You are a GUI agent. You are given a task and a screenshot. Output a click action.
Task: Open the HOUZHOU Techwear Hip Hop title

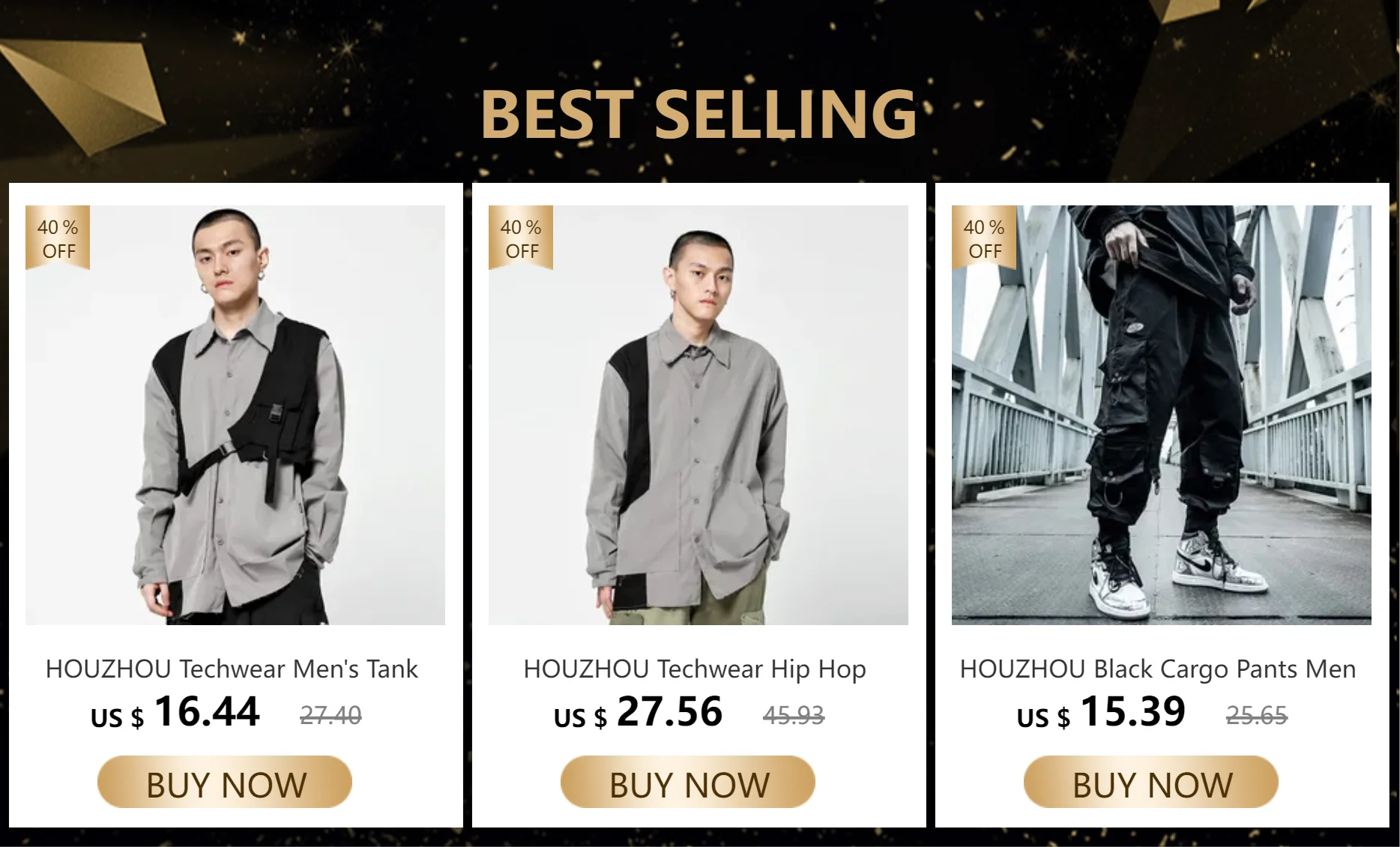pyautogui.click(x=695, y=669)
